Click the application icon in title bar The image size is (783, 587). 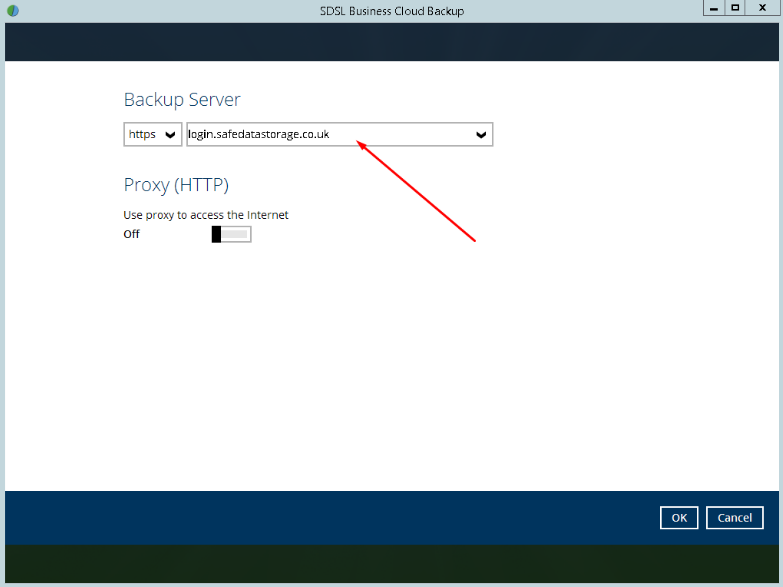pyautogui.click(x=13, y=10)
